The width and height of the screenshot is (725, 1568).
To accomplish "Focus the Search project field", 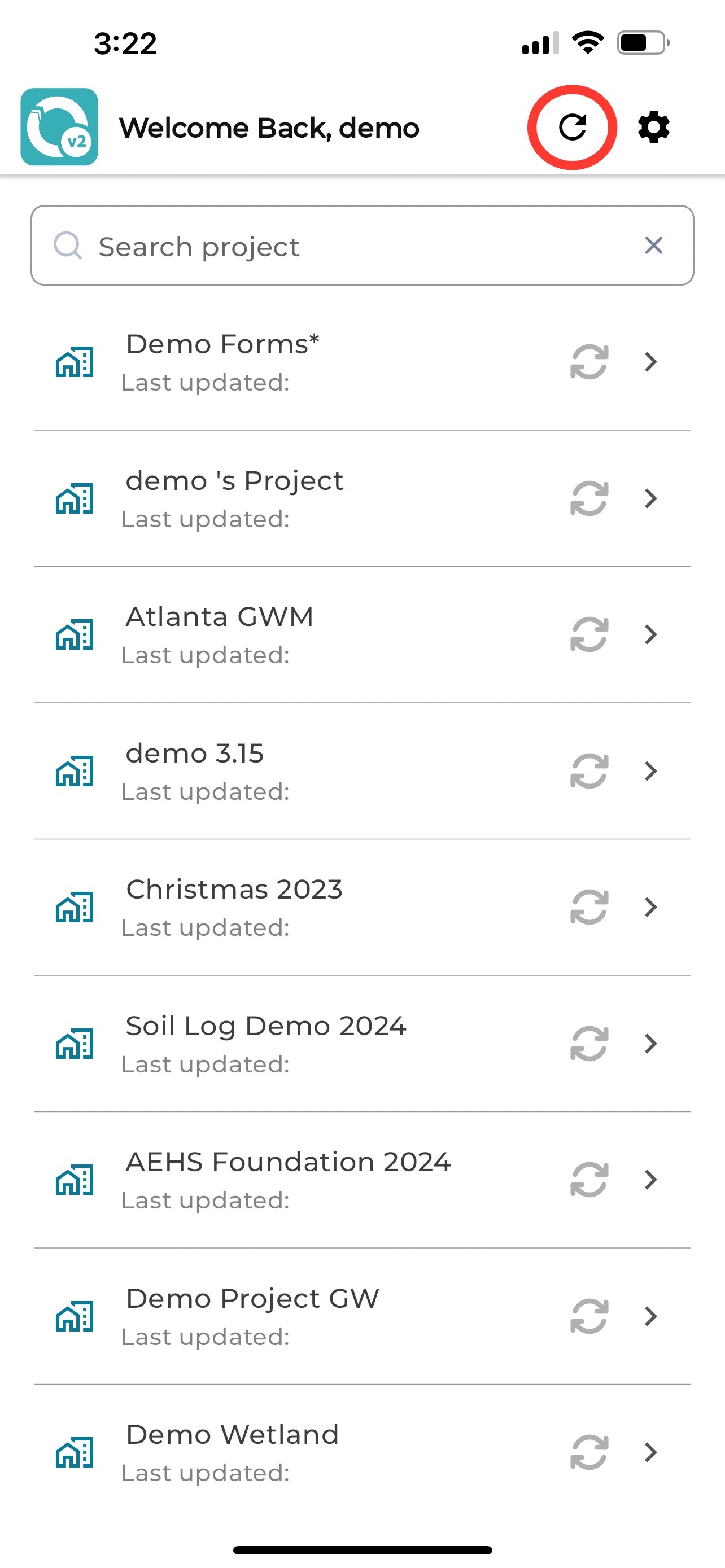I will click(x=362, y=246).
